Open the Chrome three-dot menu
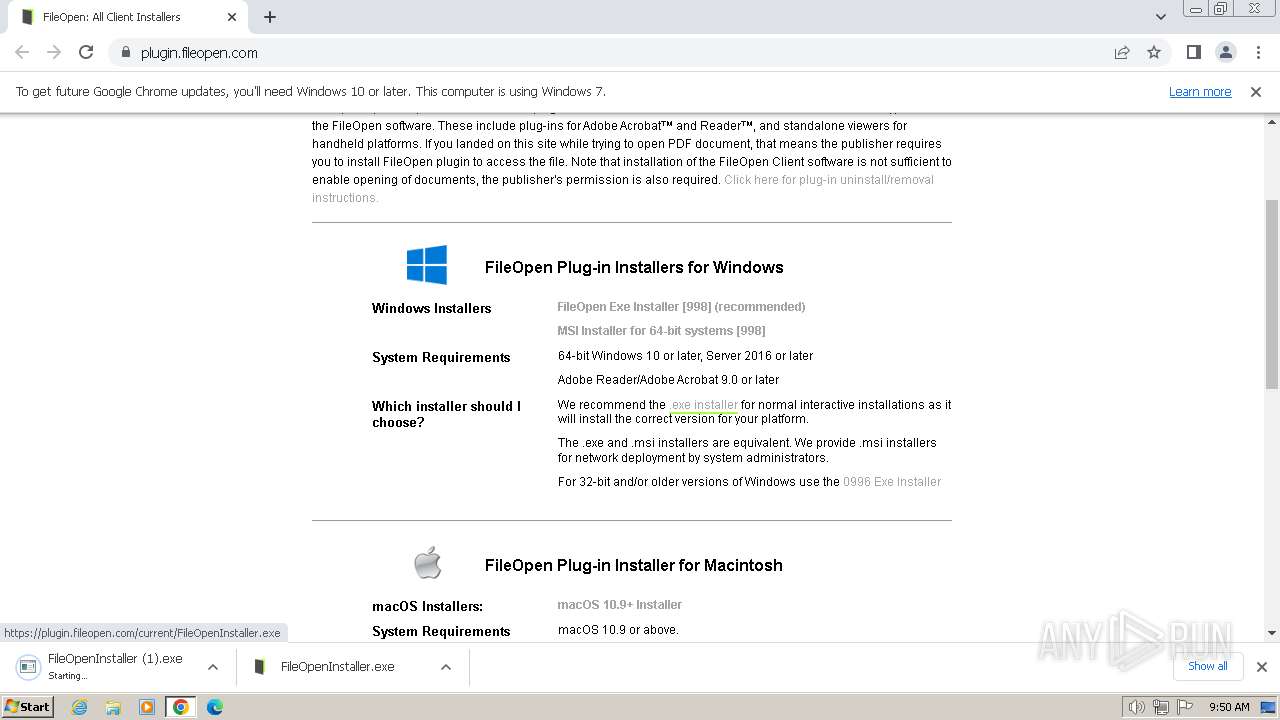Screen dimensions: 1280x720 (x=1258, y=53)
